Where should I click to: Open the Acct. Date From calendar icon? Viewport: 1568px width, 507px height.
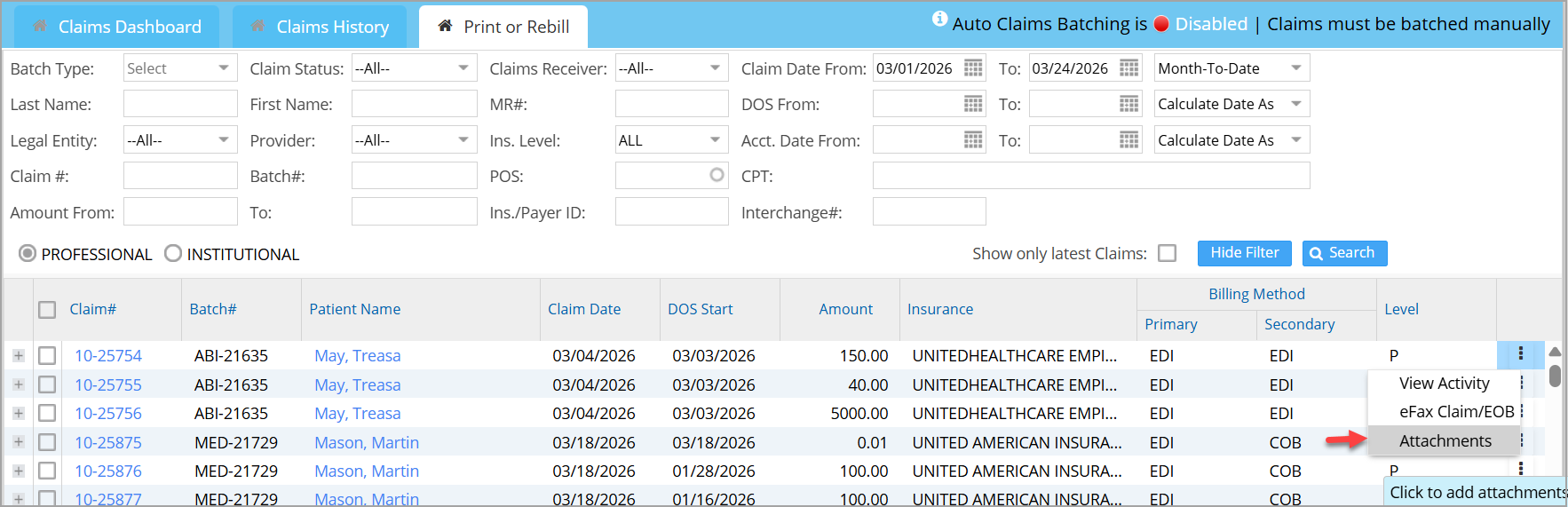(x=973, y=140)
